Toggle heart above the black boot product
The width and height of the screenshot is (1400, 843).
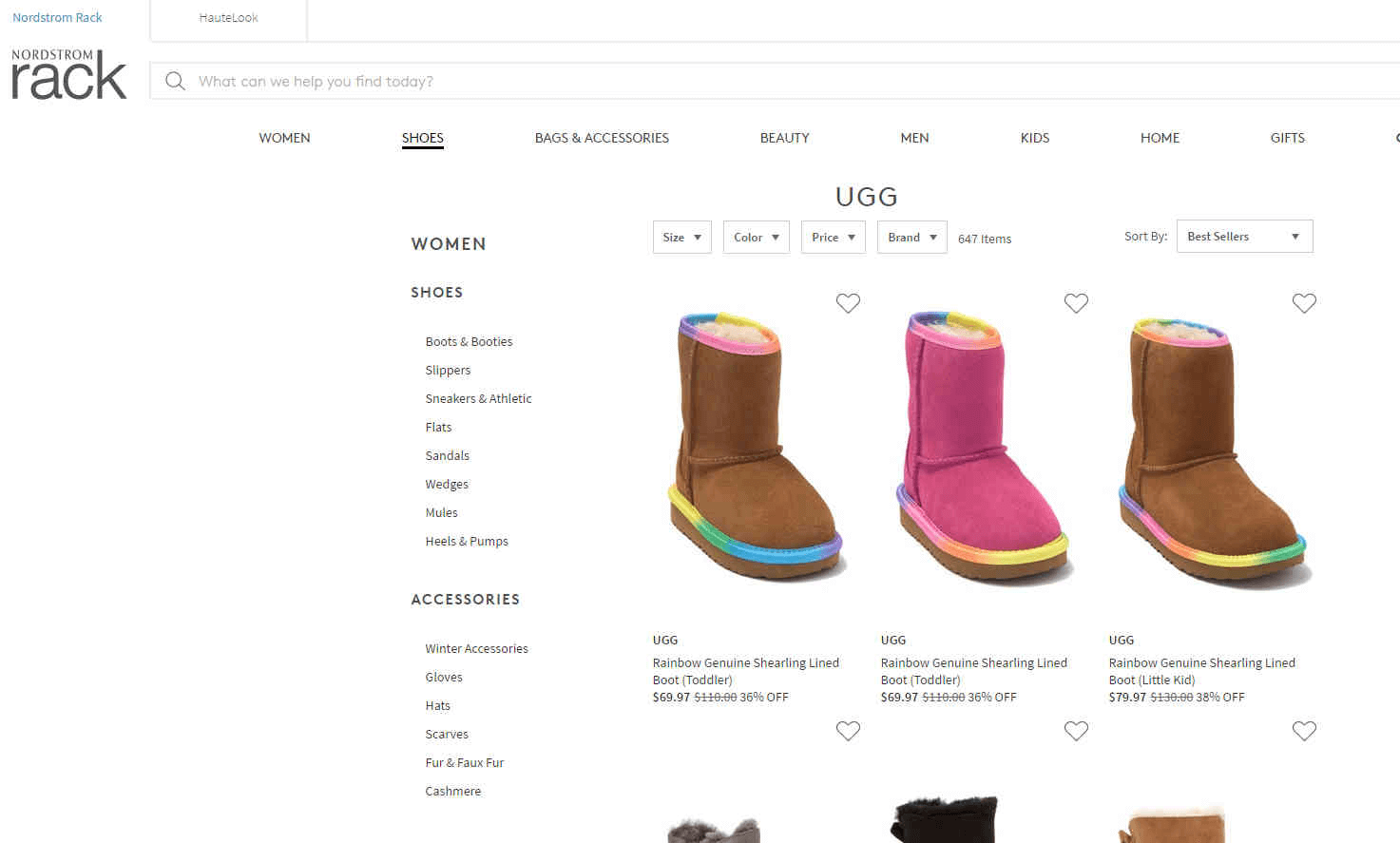1076,731
